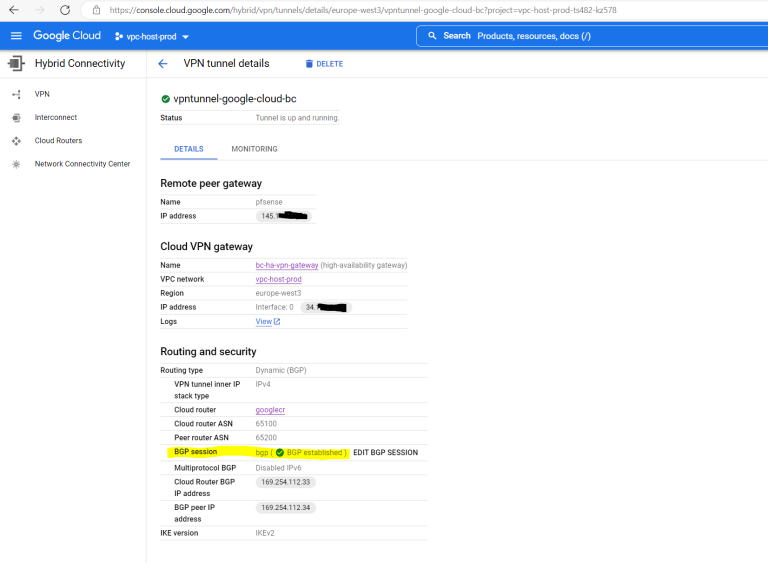Open Interconnect in the sidebar
The height and width of the screenshot is (563, 768).
click(56, 118)
